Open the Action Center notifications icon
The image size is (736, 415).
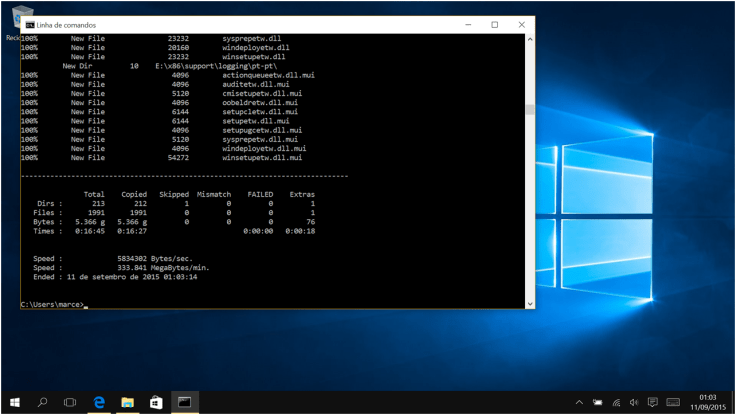652,402
